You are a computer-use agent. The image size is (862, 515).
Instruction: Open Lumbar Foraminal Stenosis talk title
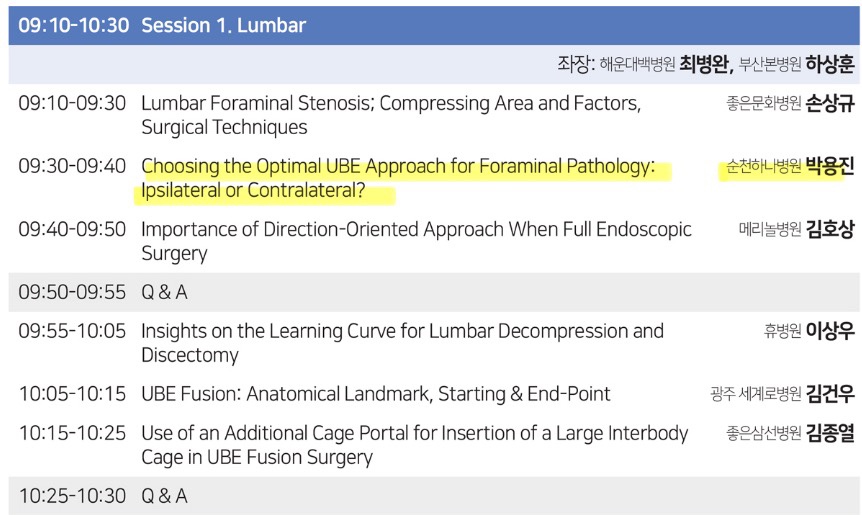(x=391, y=115)
